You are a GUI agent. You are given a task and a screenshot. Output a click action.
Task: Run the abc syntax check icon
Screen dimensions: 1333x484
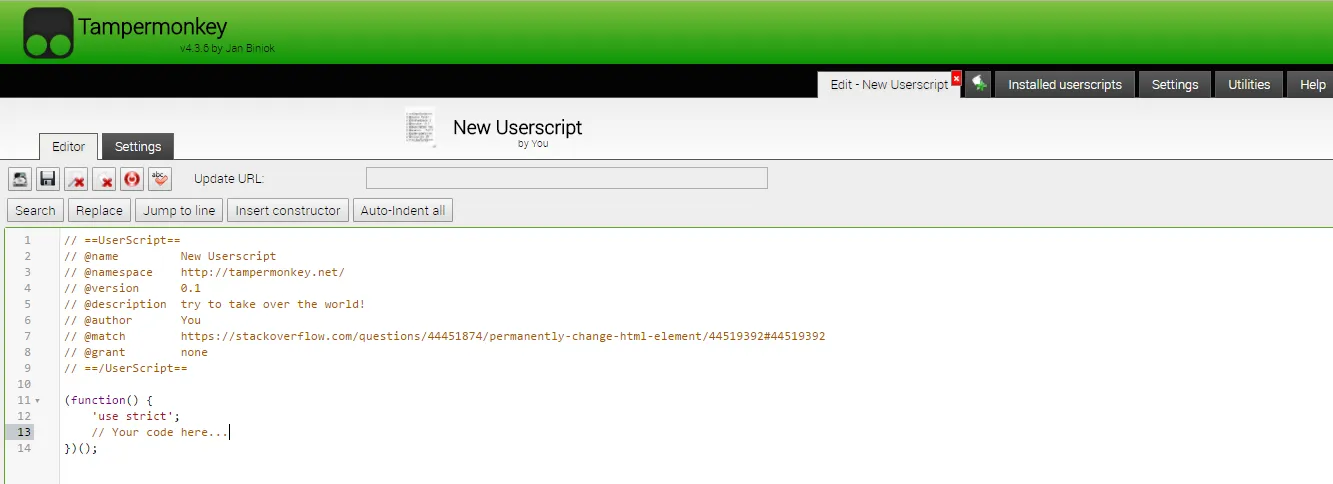click(160, 179)
